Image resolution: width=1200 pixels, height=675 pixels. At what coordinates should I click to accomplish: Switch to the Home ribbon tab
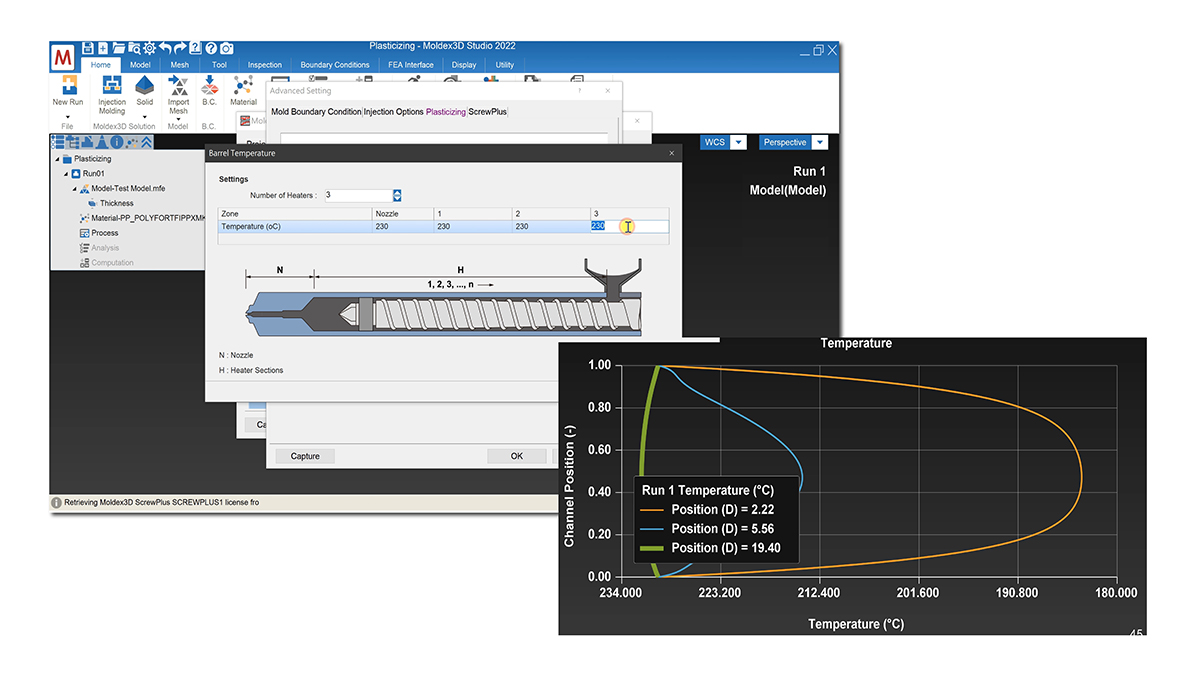(x=101, y=65)
